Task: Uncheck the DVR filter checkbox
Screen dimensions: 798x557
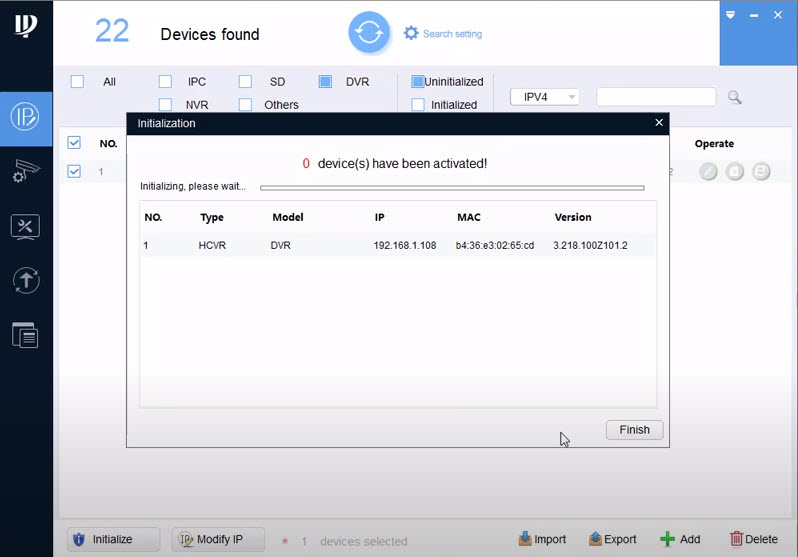Action: (x=325, y=82)
